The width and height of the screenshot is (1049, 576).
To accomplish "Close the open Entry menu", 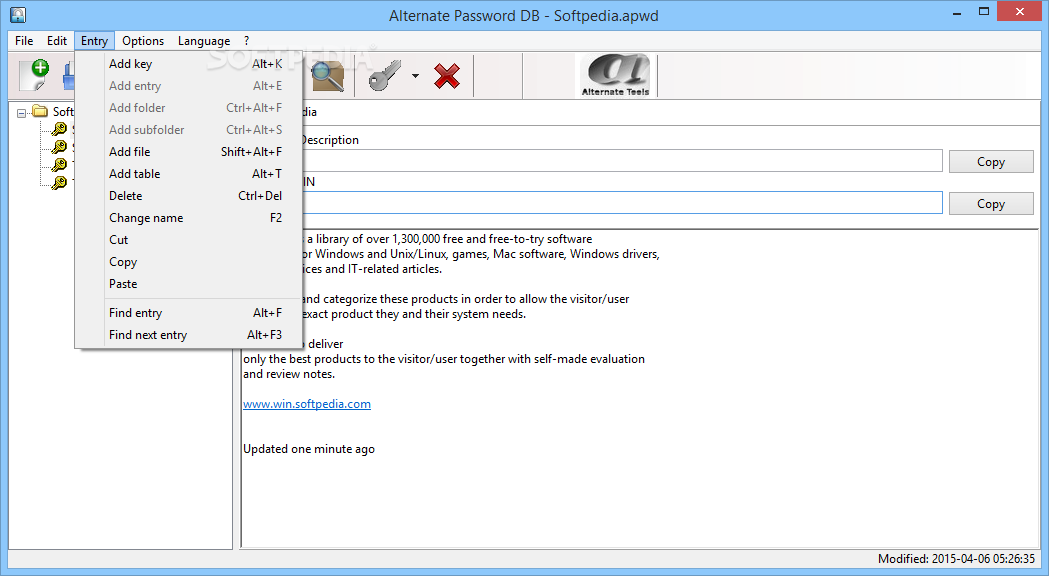I will tap(94, 41).
